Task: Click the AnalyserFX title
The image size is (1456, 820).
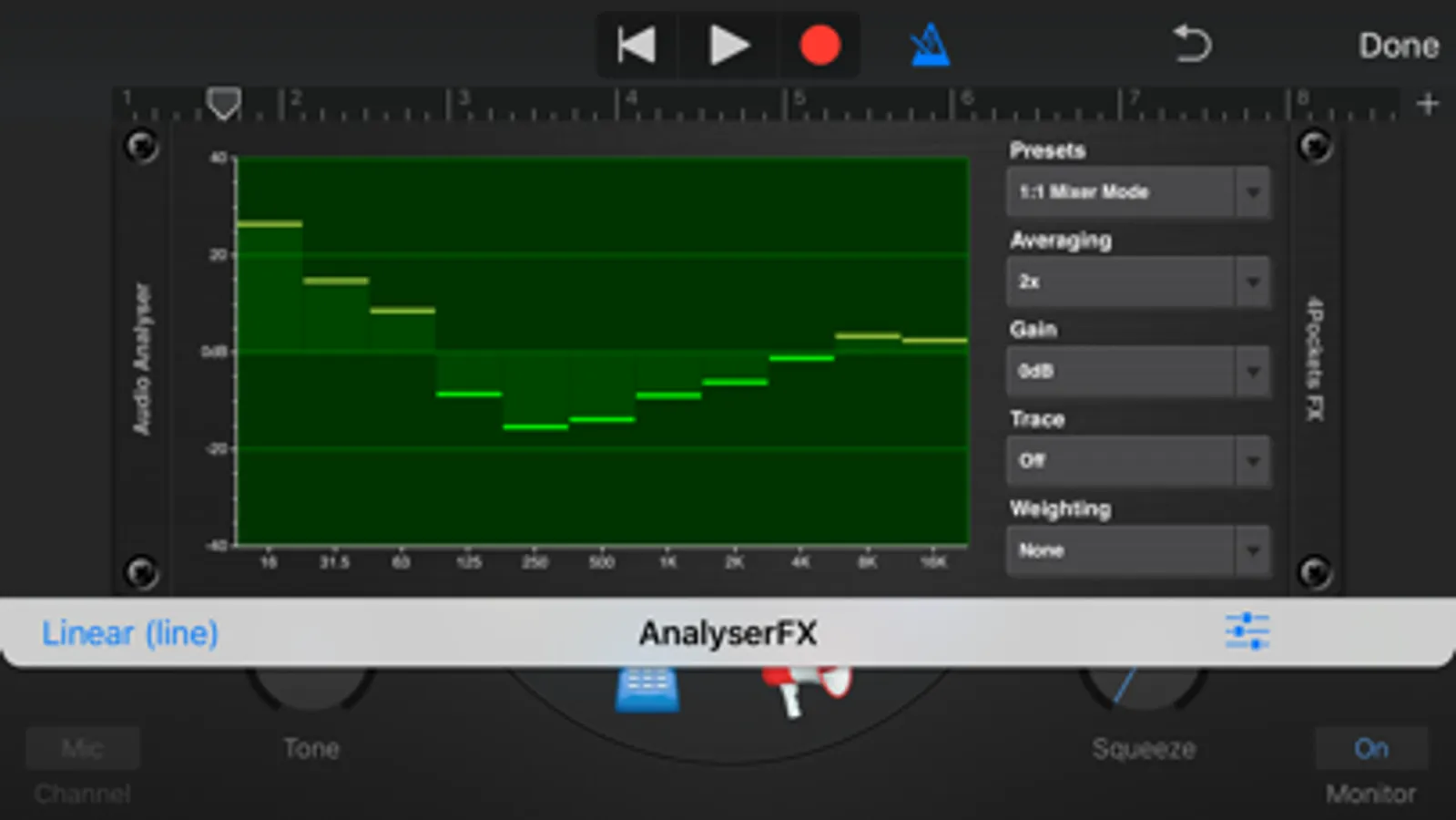Action: tap(728, 633)
